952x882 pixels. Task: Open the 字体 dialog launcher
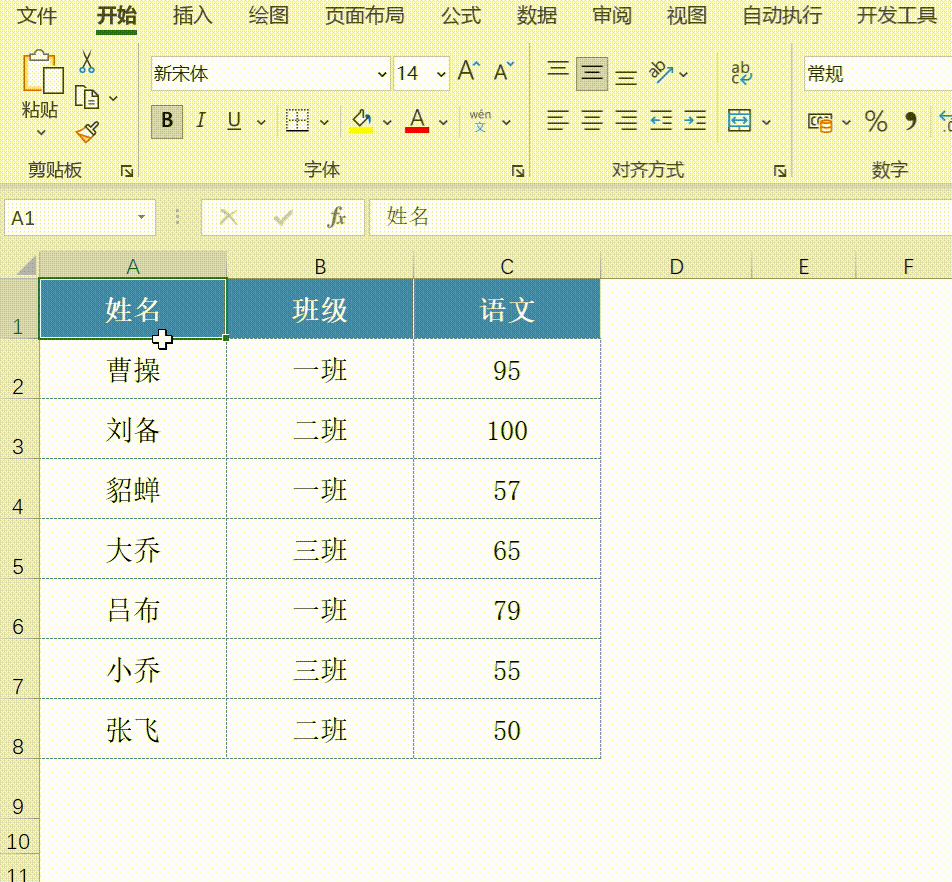tap(518, 170)
